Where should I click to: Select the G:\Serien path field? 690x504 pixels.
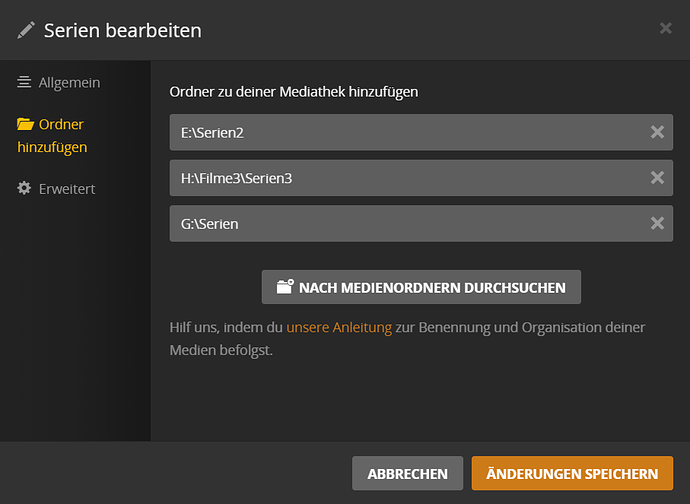(421, 223)
